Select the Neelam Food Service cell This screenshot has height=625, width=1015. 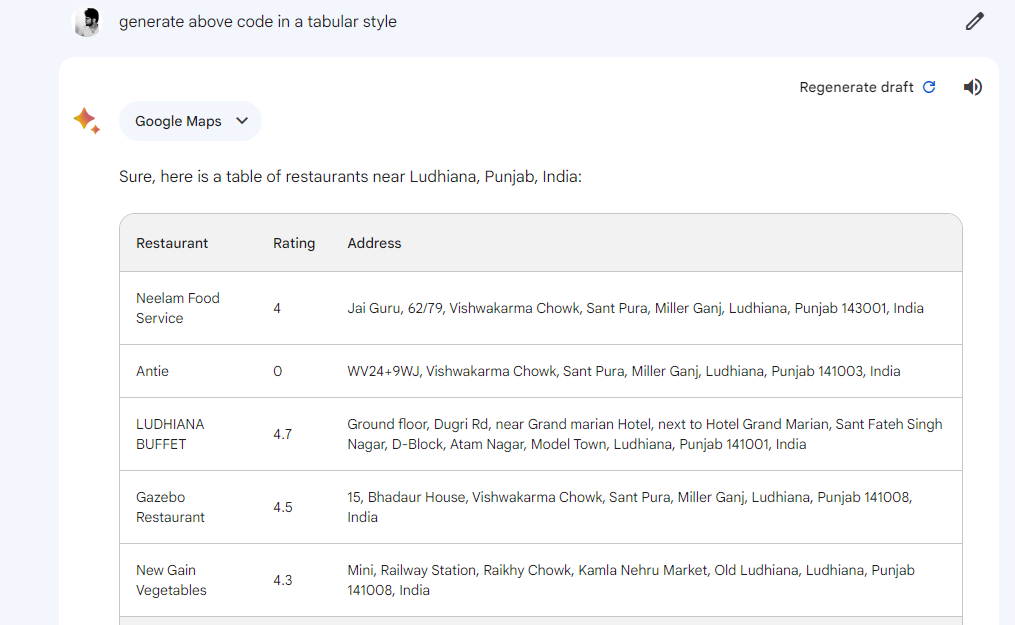pyautogui.click(x=178, y=308)
